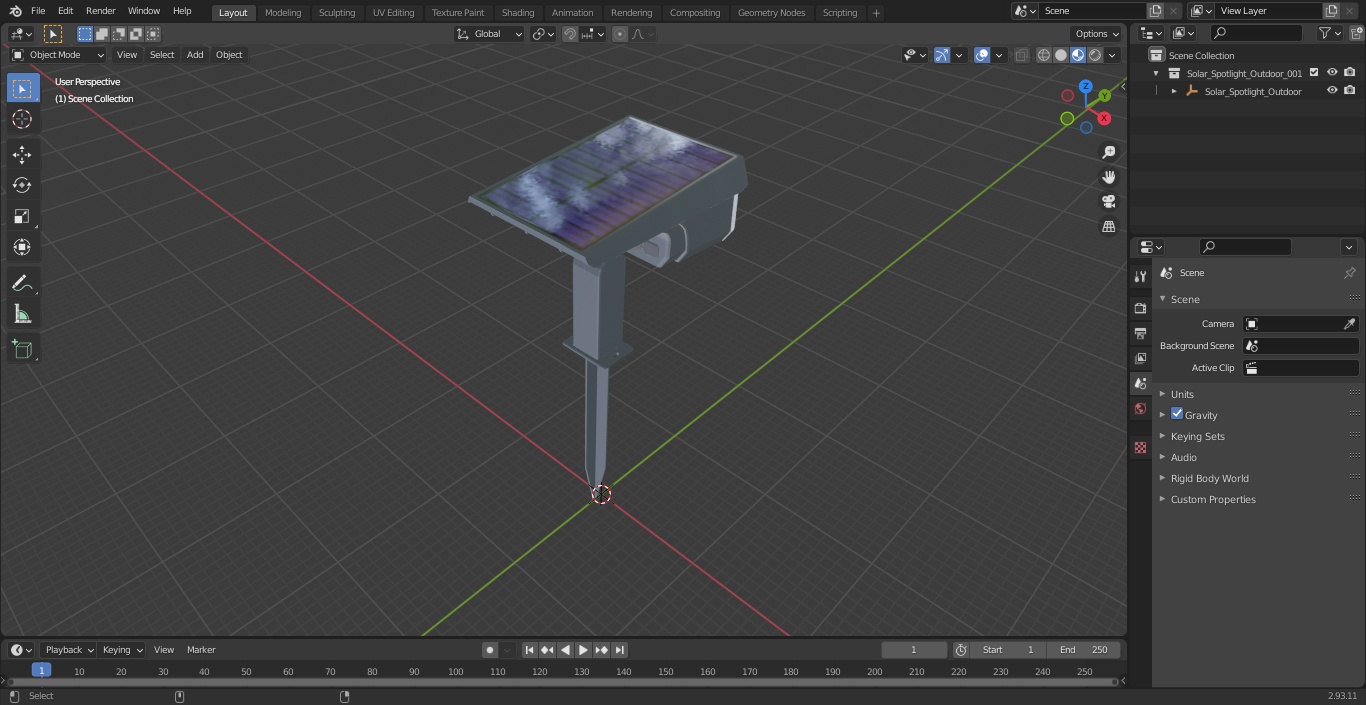Open the Render properties tab
Screen dimensions: 1366x705
(1140, 308)
